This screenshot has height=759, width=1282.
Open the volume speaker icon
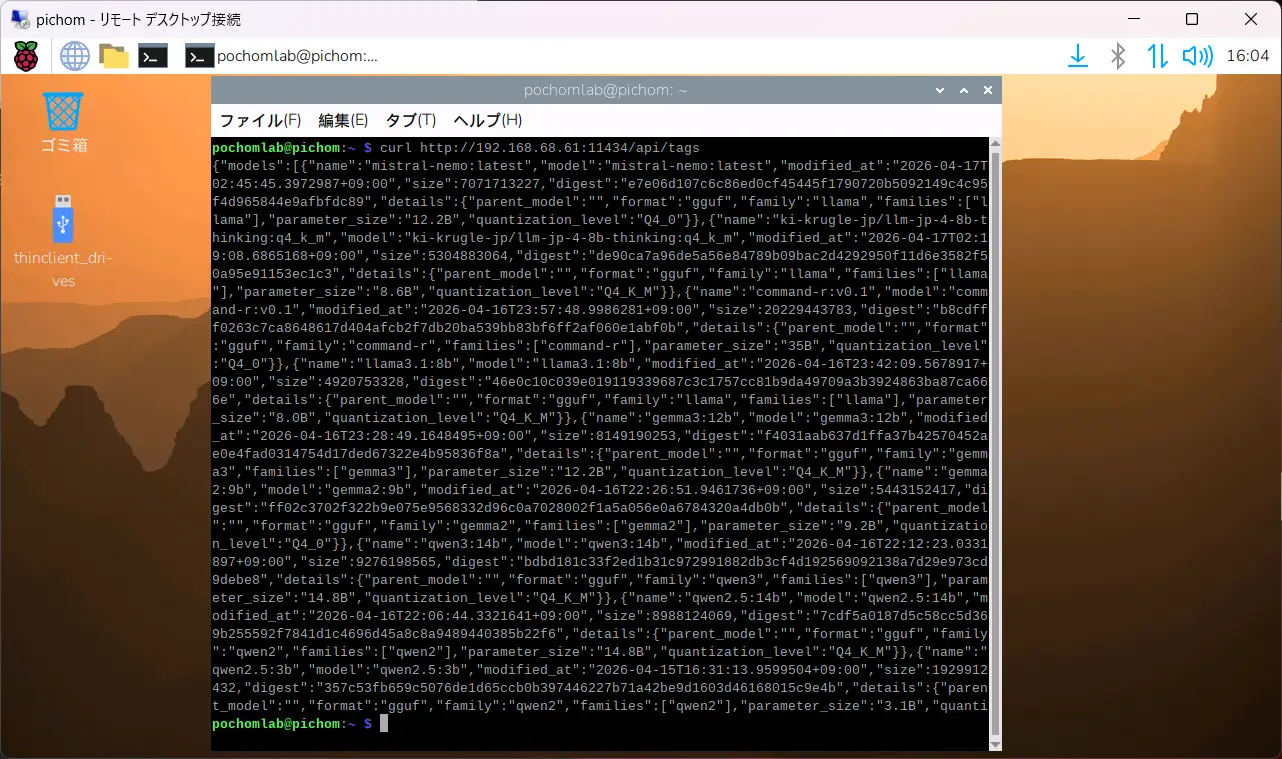(x=1197, y=56)
